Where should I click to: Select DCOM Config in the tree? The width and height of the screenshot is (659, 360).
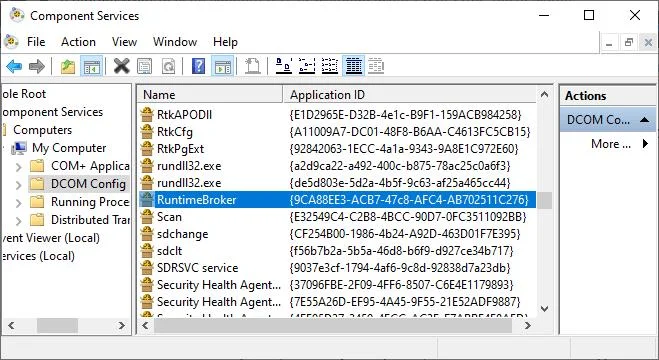88,184
